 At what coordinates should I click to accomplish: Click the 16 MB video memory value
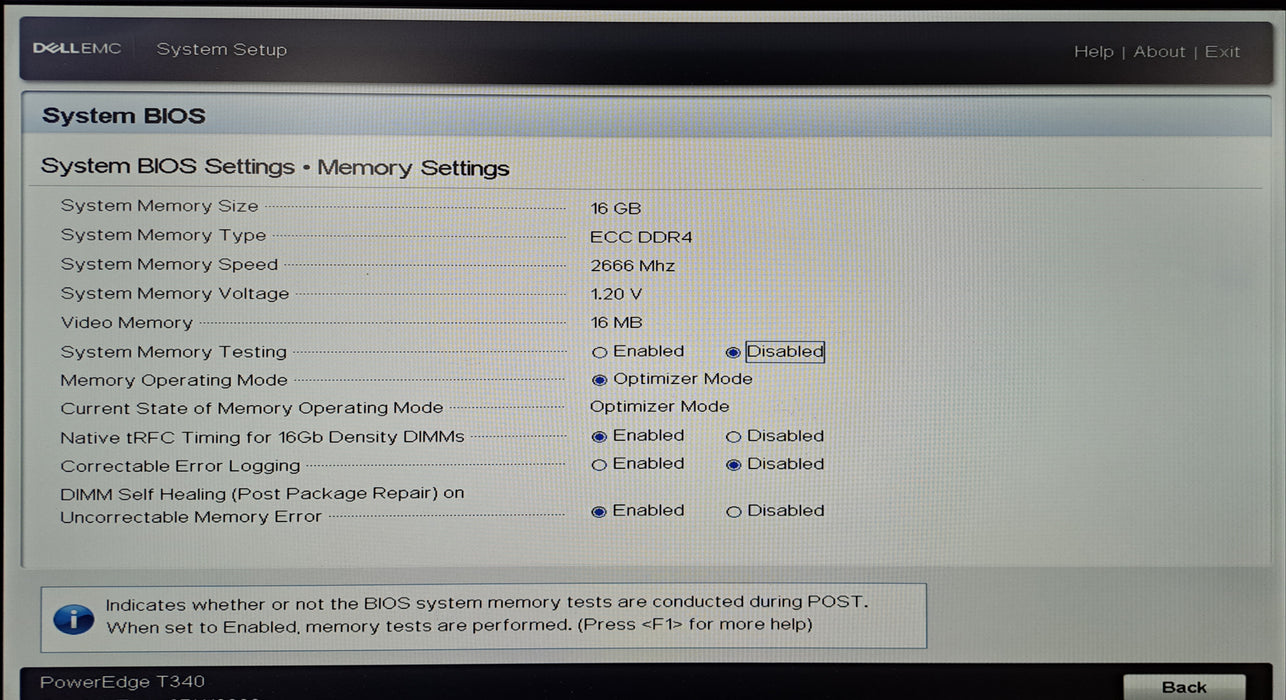616,323
